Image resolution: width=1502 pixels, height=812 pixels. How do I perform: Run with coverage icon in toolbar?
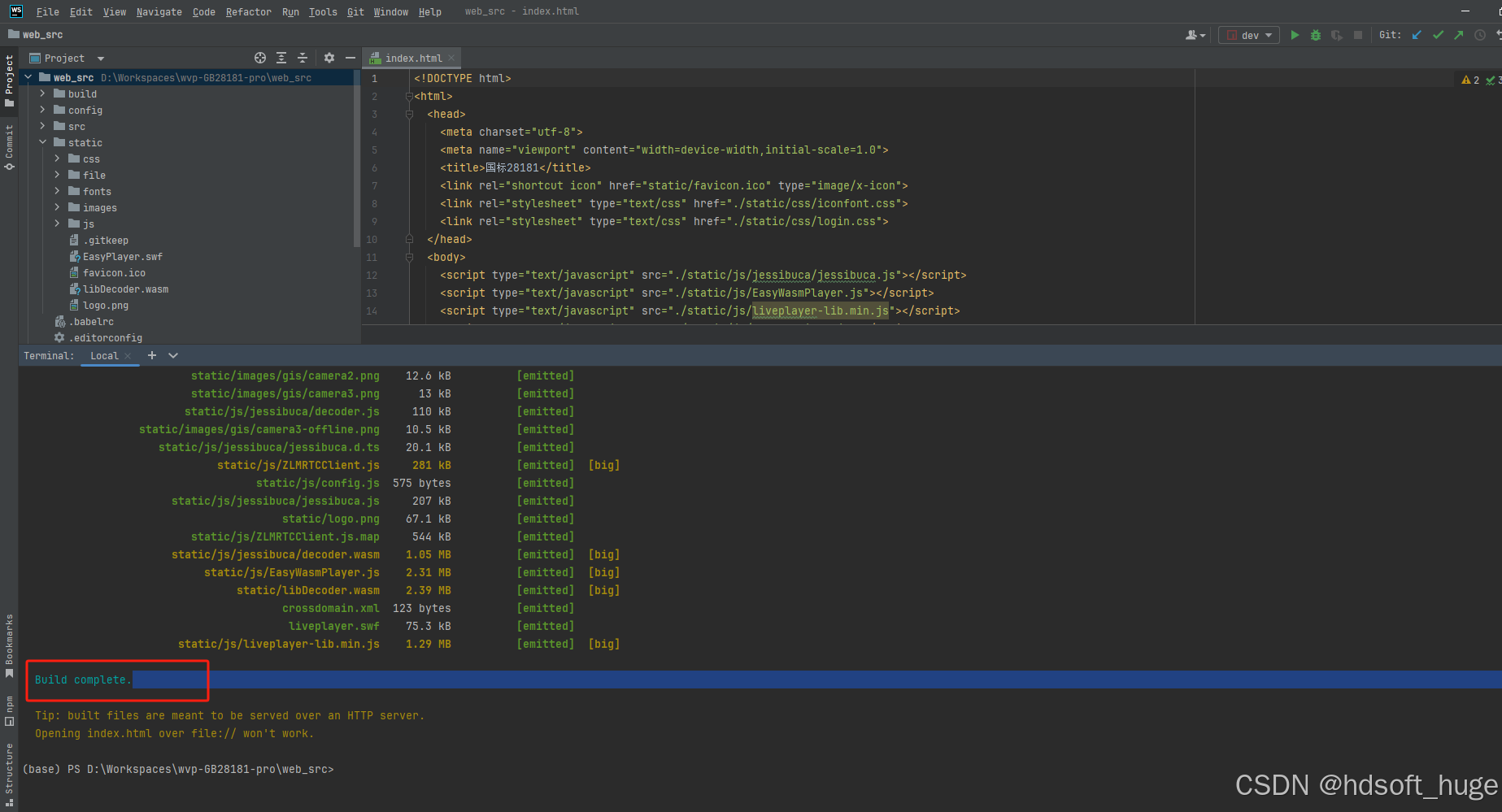point(1337,35)
